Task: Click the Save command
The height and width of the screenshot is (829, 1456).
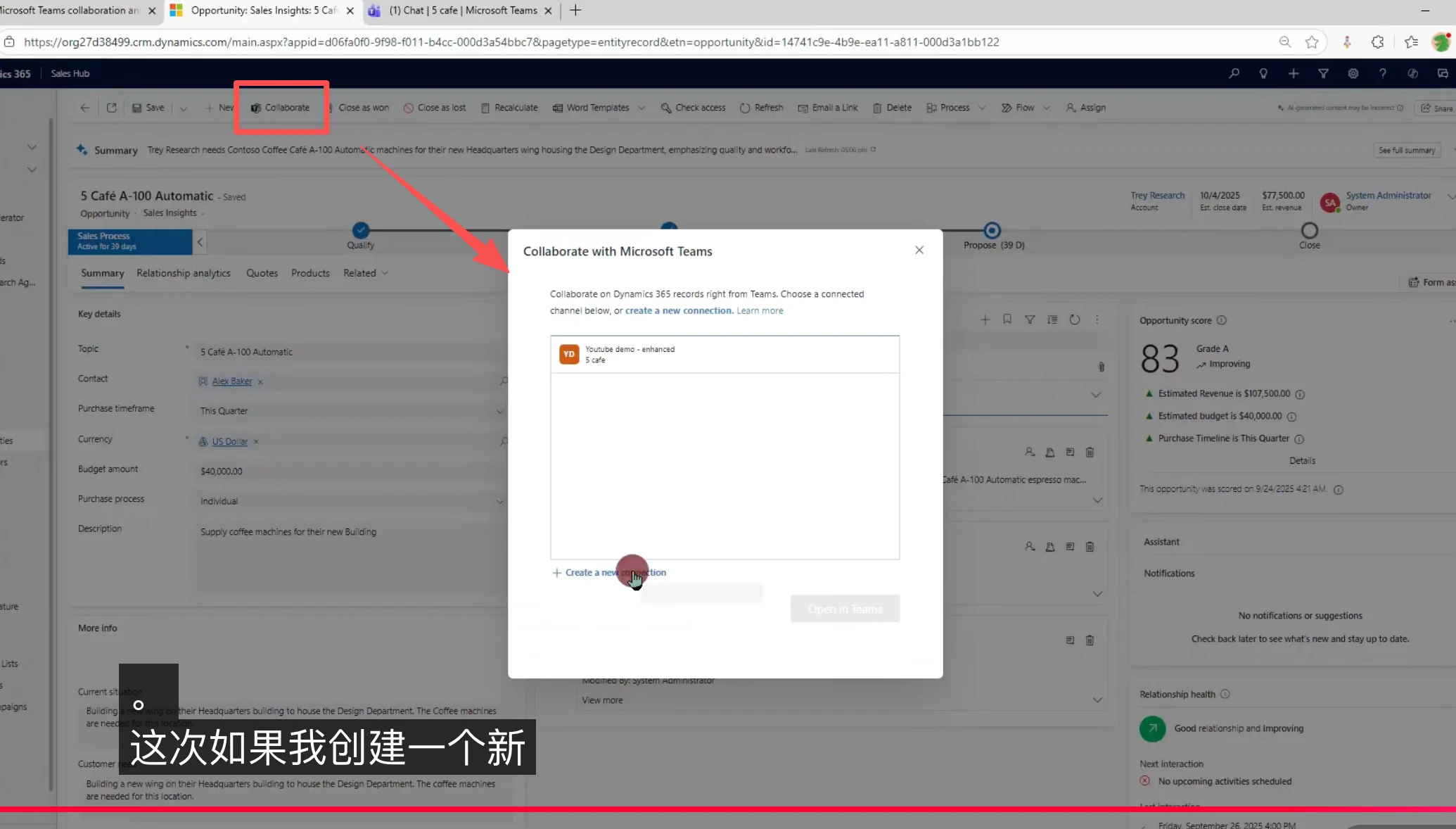Action: click(x=148, y=108)
